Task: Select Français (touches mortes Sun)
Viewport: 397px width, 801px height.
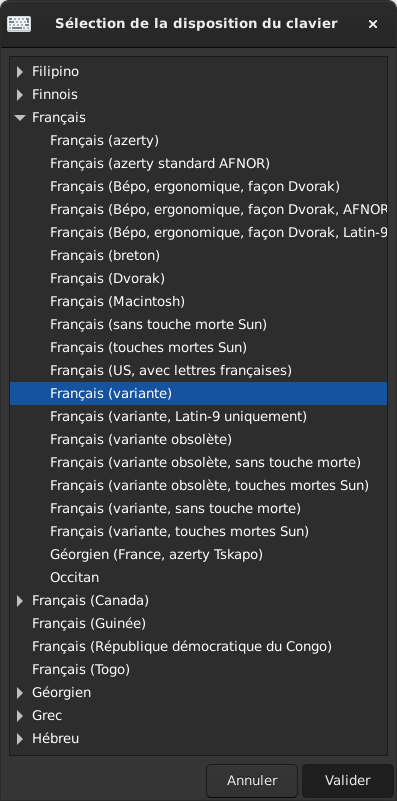Action: (198, 347)
